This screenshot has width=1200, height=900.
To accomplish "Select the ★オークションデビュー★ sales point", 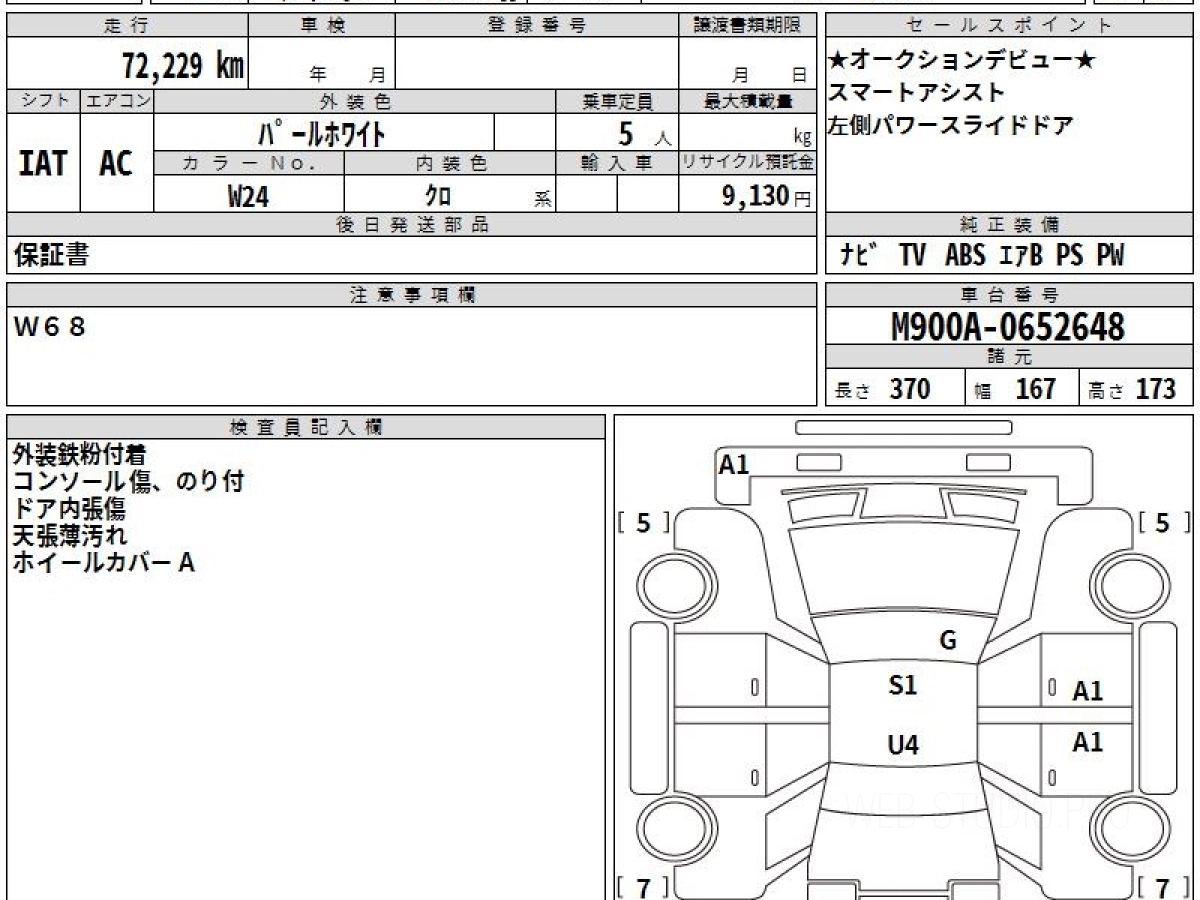I will [x=962, y=60].
